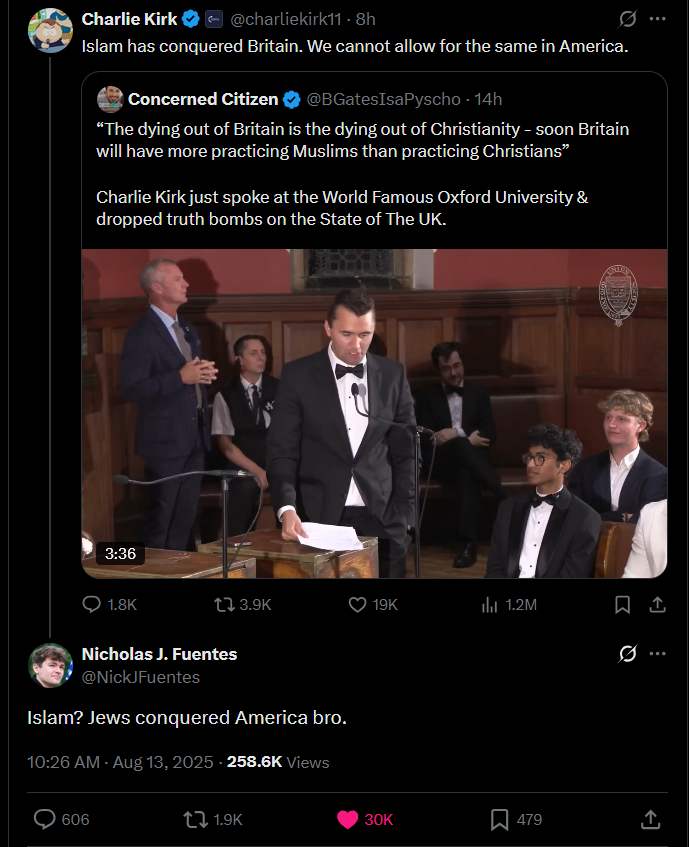The image size is (689, 847).
Task: Reply to the post with 606 replies
Action: pos(45,819)
